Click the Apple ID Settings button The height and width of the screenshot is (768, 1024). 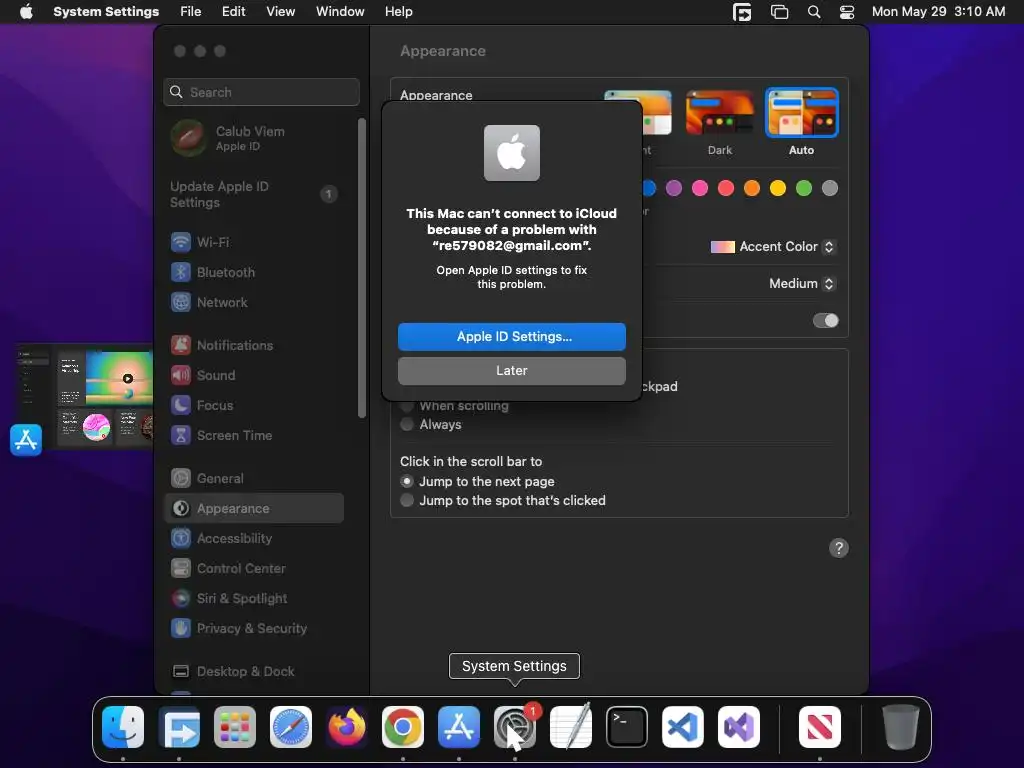(x=511, y=336)
